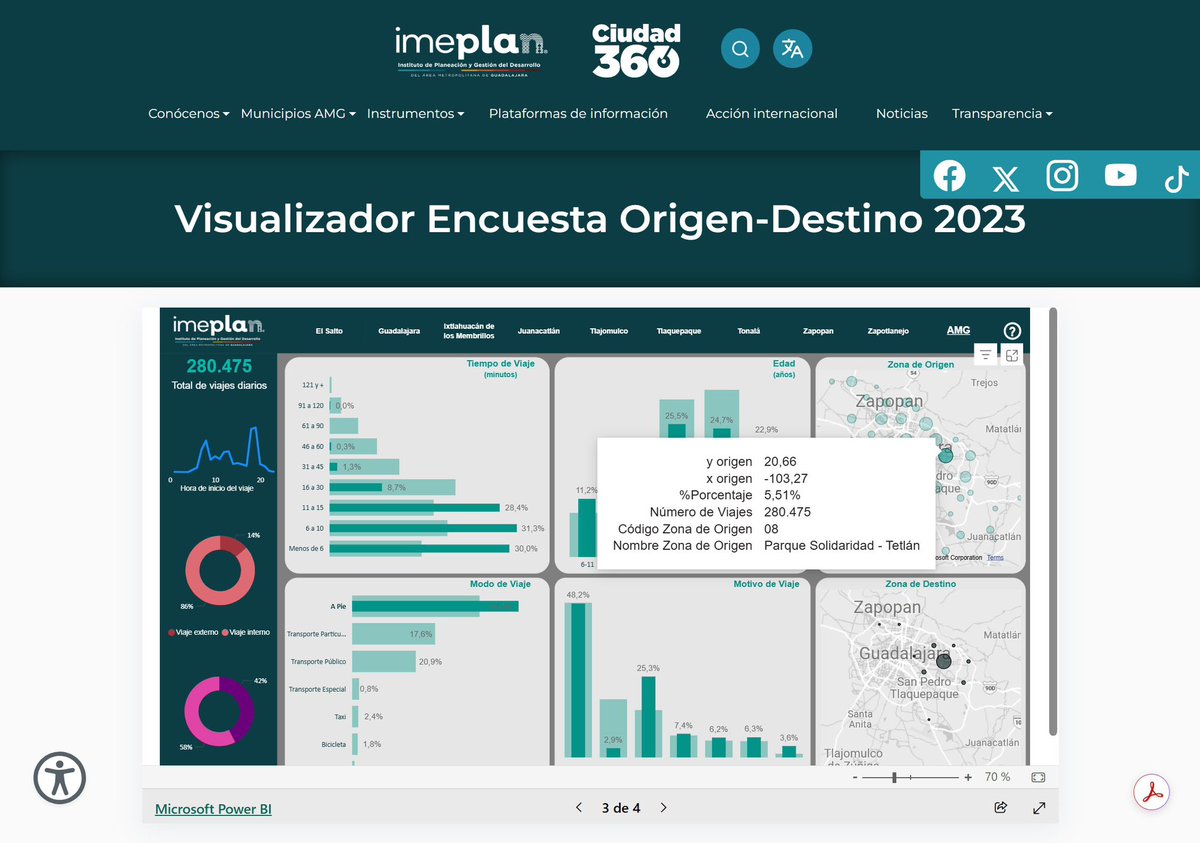Select El Salto municipality tab

329,331
